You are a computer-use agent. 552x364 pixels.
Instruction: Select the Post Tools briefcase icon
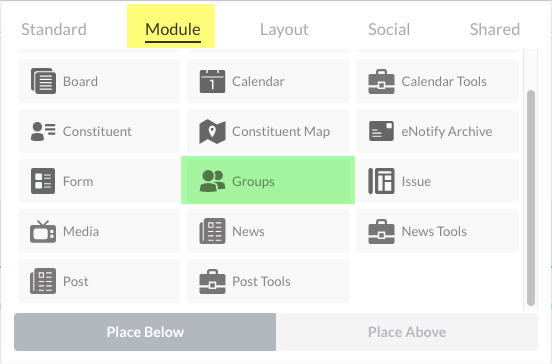pyautogui.click(x=212, y=281)
